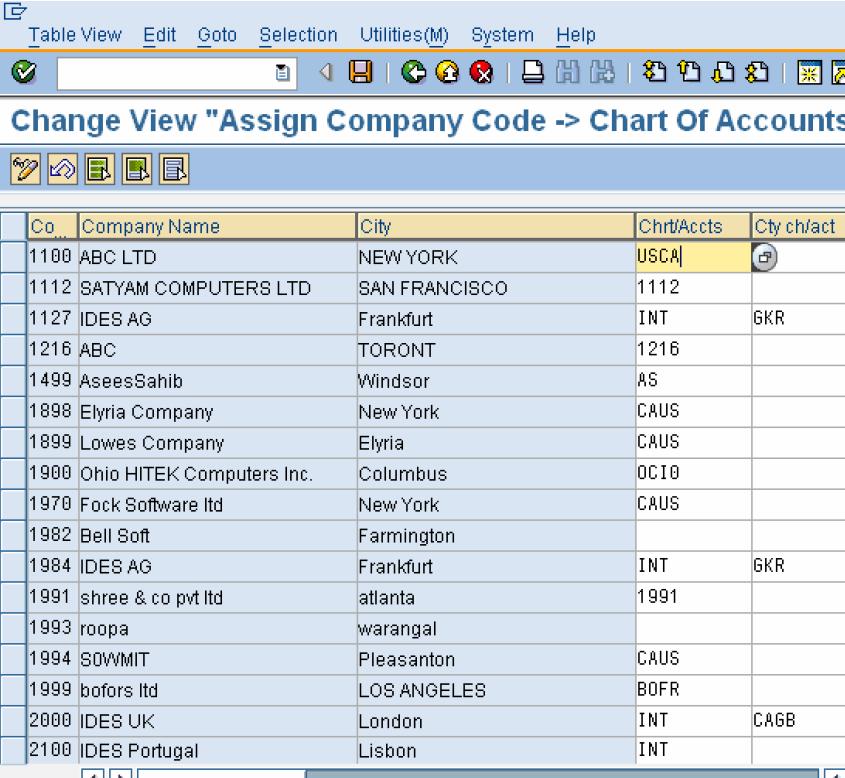Select row for company code 1100
The image size is (845, 778).
[x=13, y=256]
